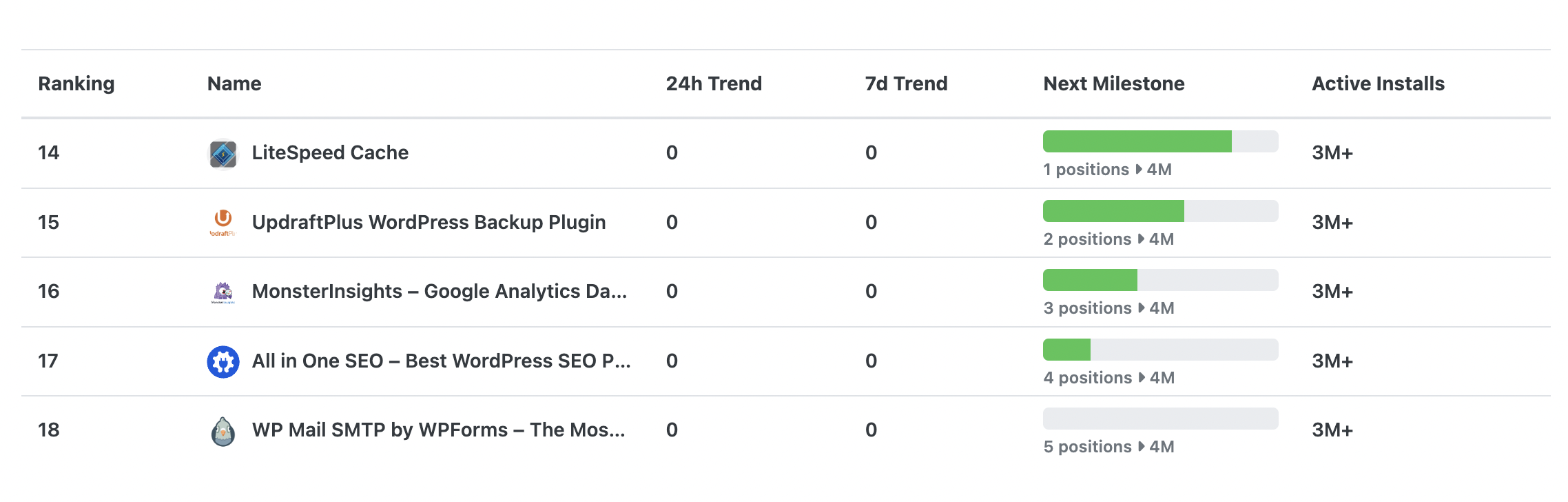This screenshot has height=502, width=1568.
Task: Click the empty WP Mail SMTP progress bar
Action: (1160, 419)
